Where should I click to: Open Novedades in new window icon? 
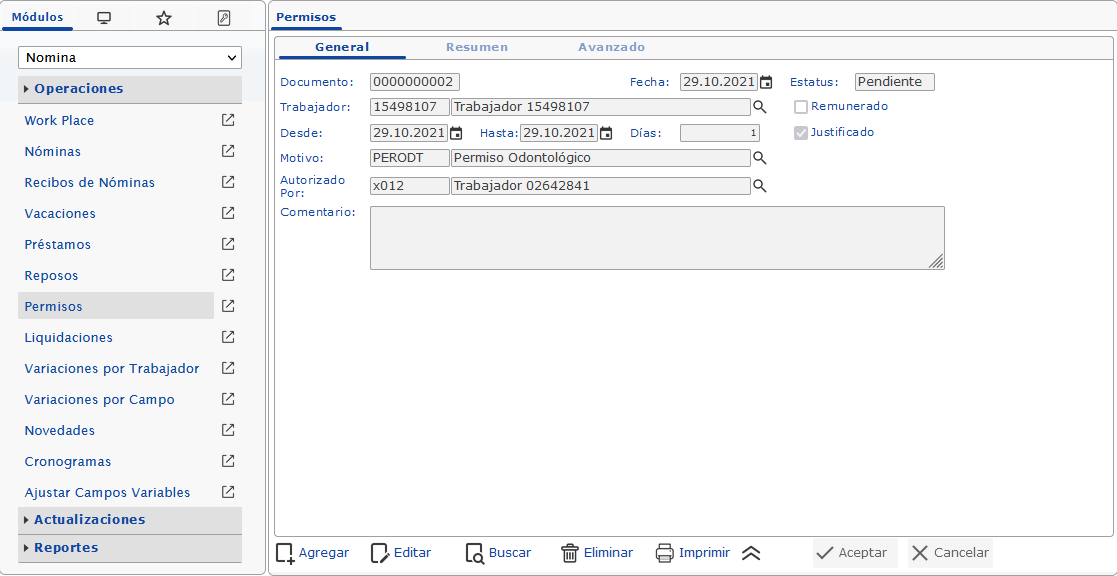tap(228, 430)
